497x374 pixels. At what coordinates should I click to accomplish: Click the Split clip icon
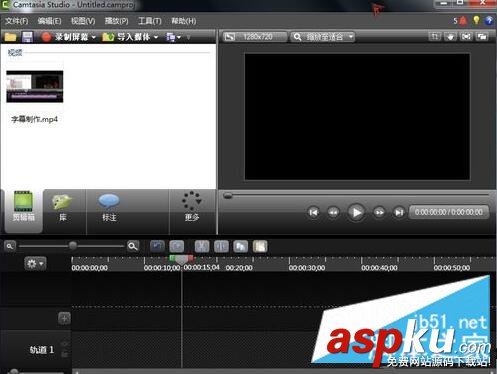tap(221, 247)
